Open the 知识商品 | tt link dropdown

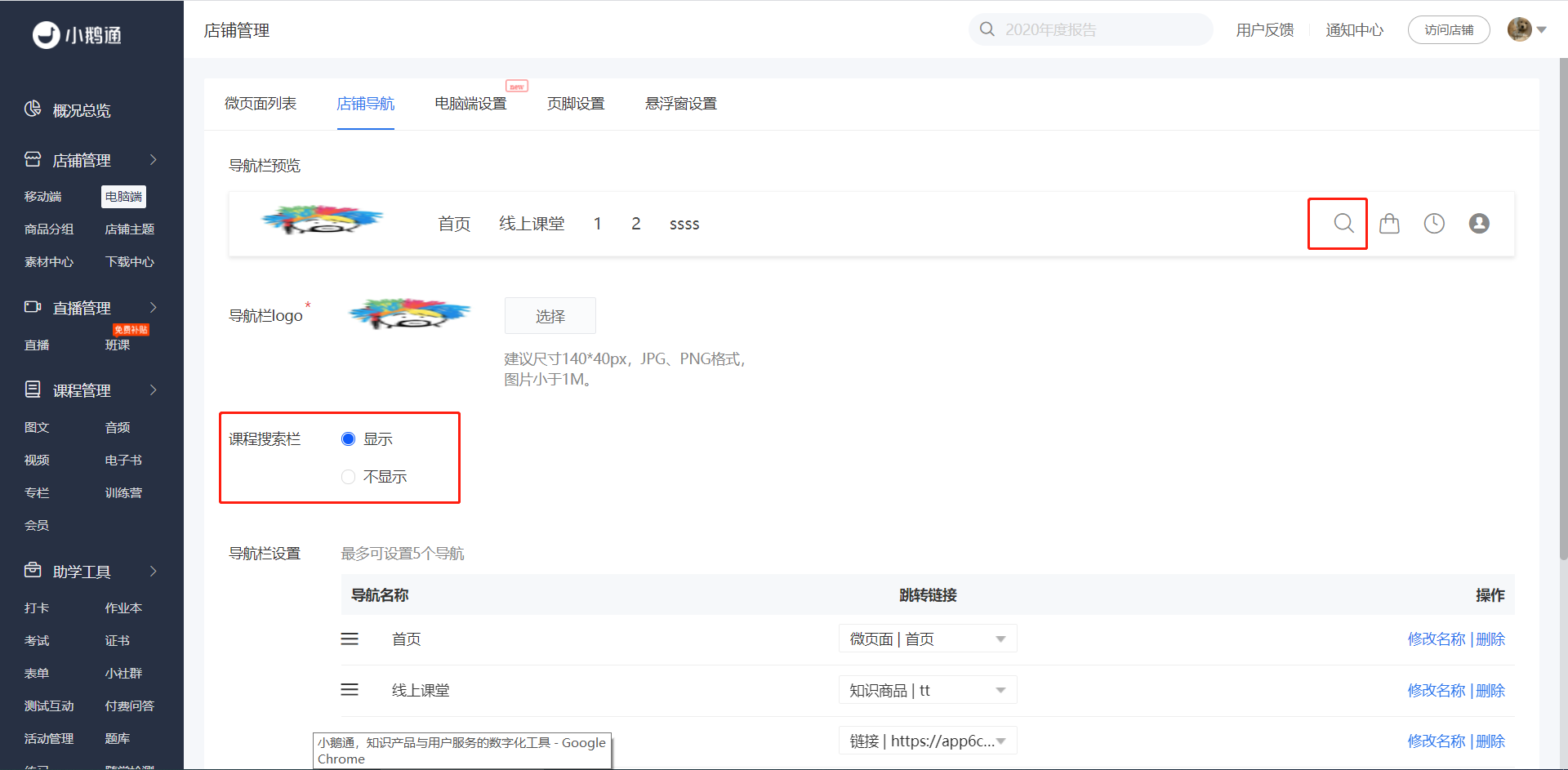tap(928, 690)
